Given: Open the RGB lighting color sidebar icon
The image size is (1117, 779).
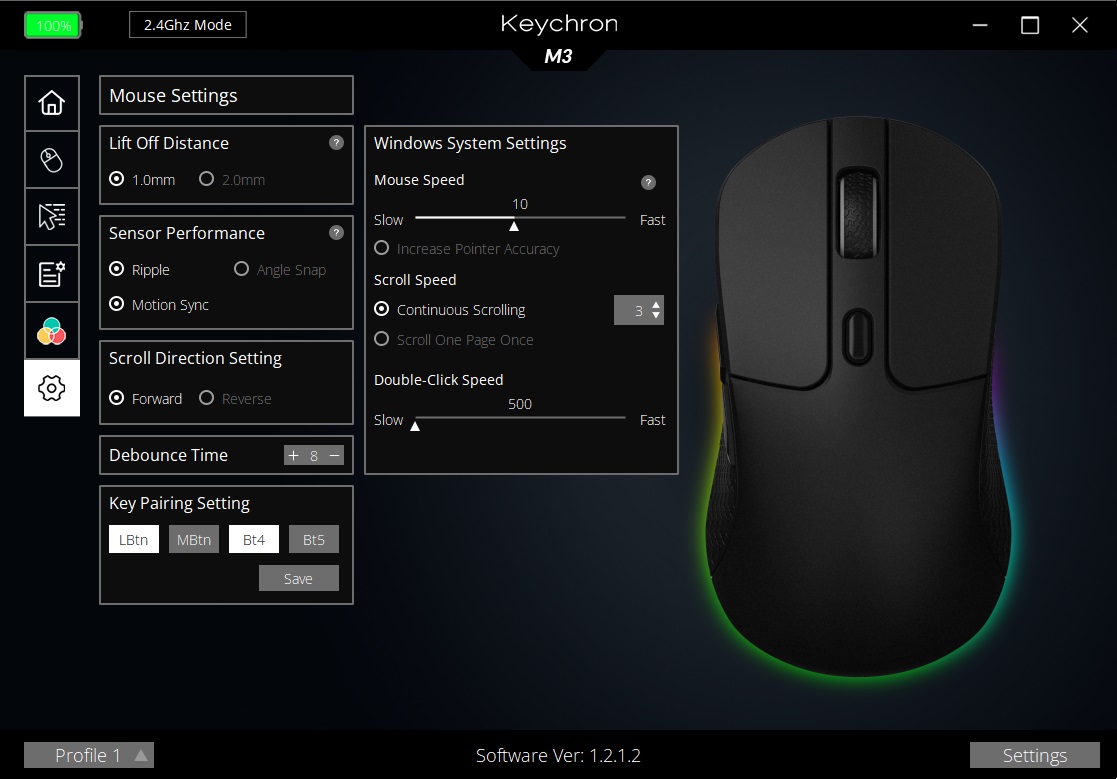Looking at the screenshot, I should tap(51, 331).
